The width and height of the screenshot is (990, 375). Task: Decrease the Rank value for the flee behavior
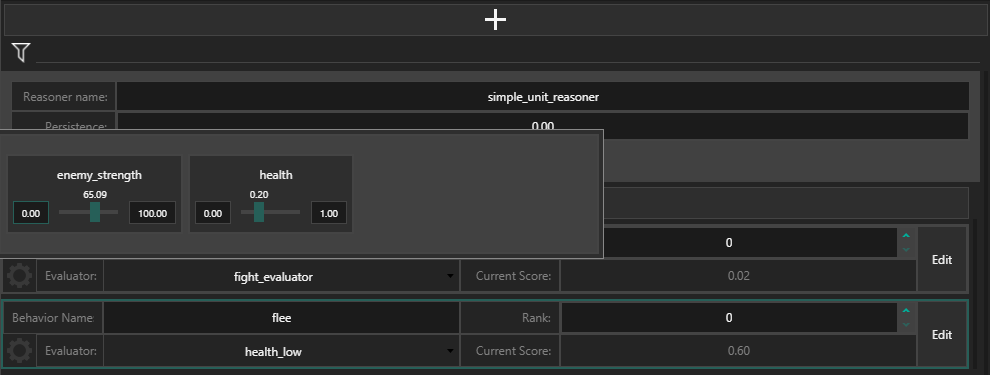(x=906, y=324)
